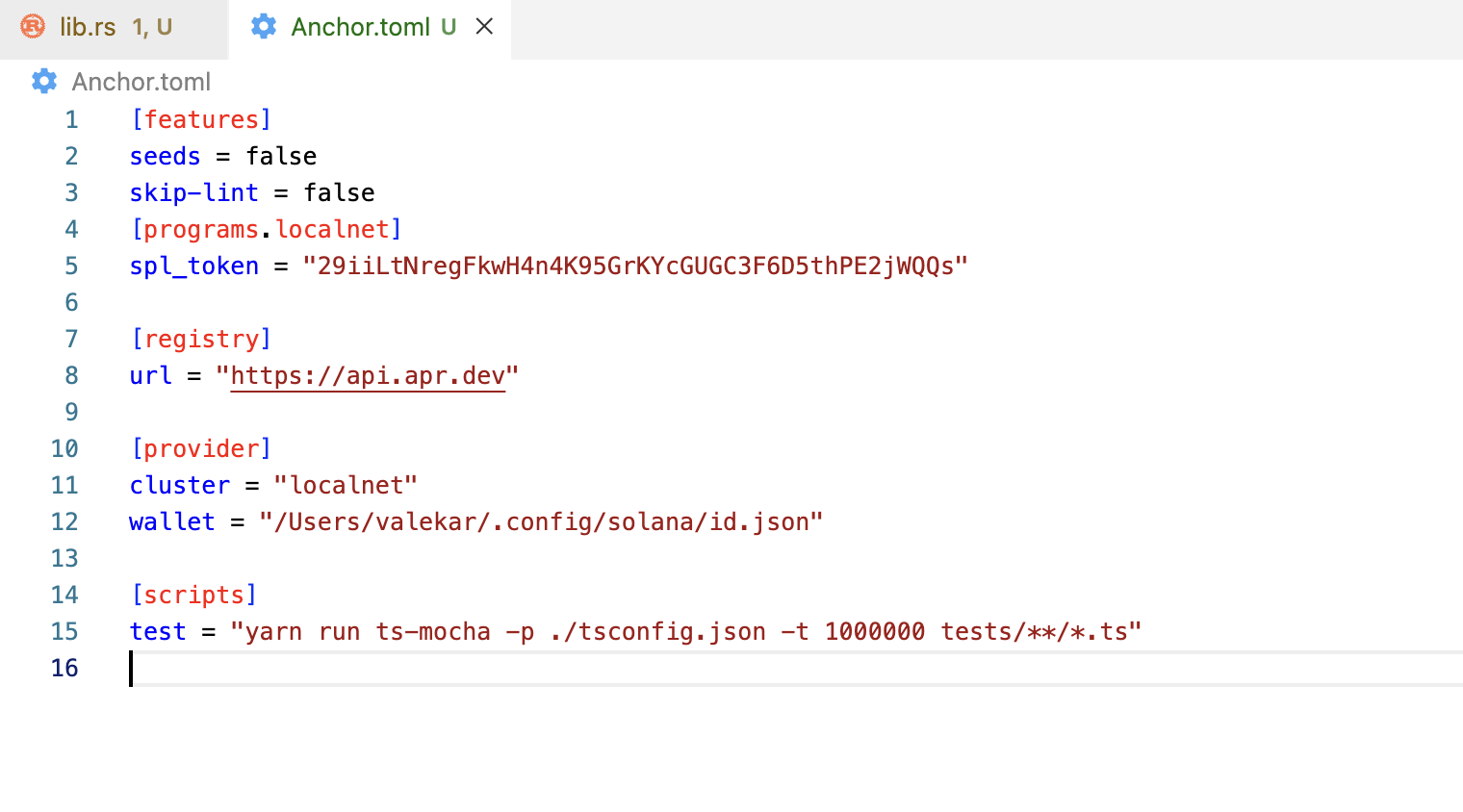Expand the [features] section header
This screenshot has width=1463, height=812.
pyautogui.click(x=201, y=119)
